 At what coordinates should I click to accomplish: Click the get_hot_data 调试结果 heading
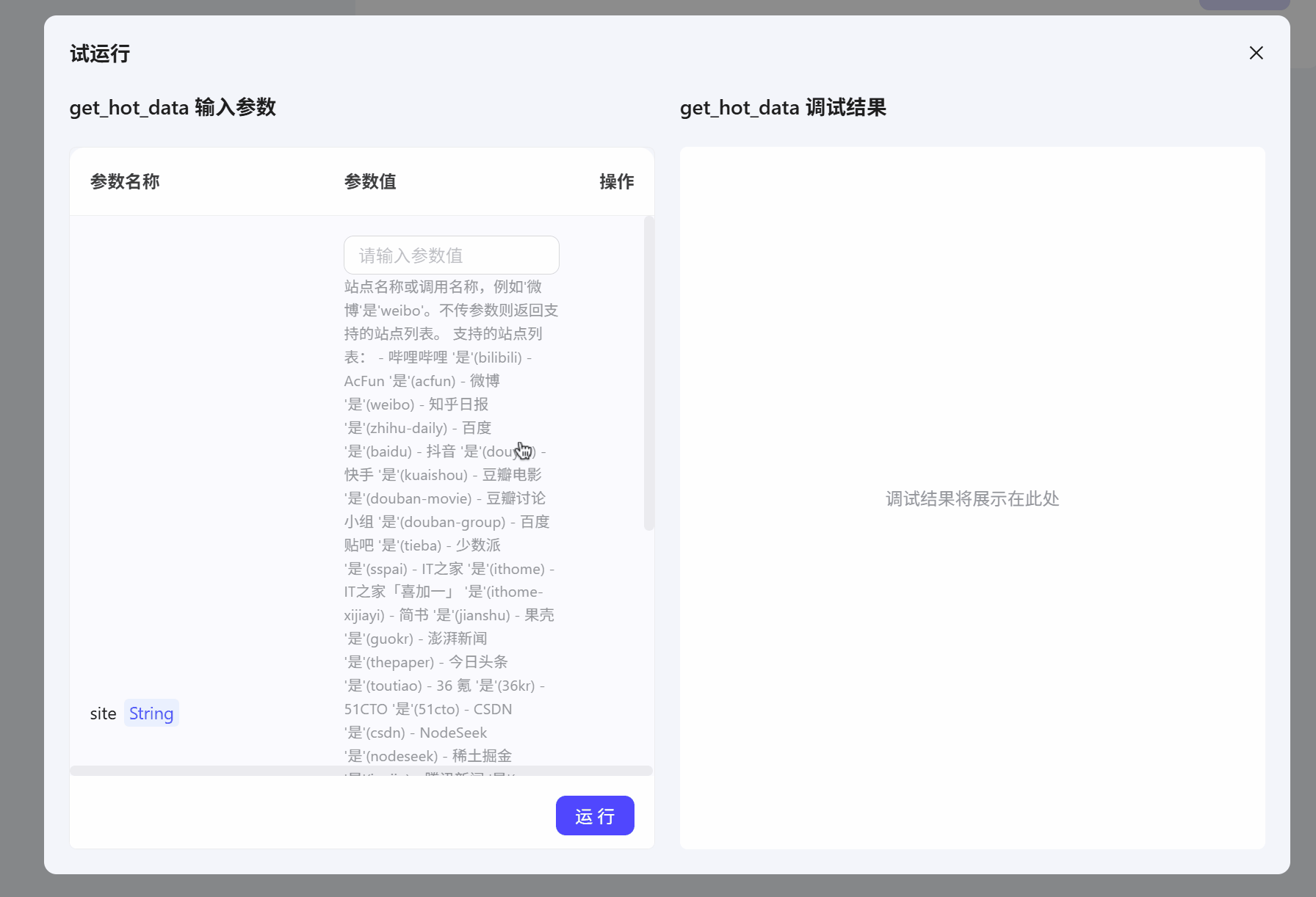tap(784, 107)
